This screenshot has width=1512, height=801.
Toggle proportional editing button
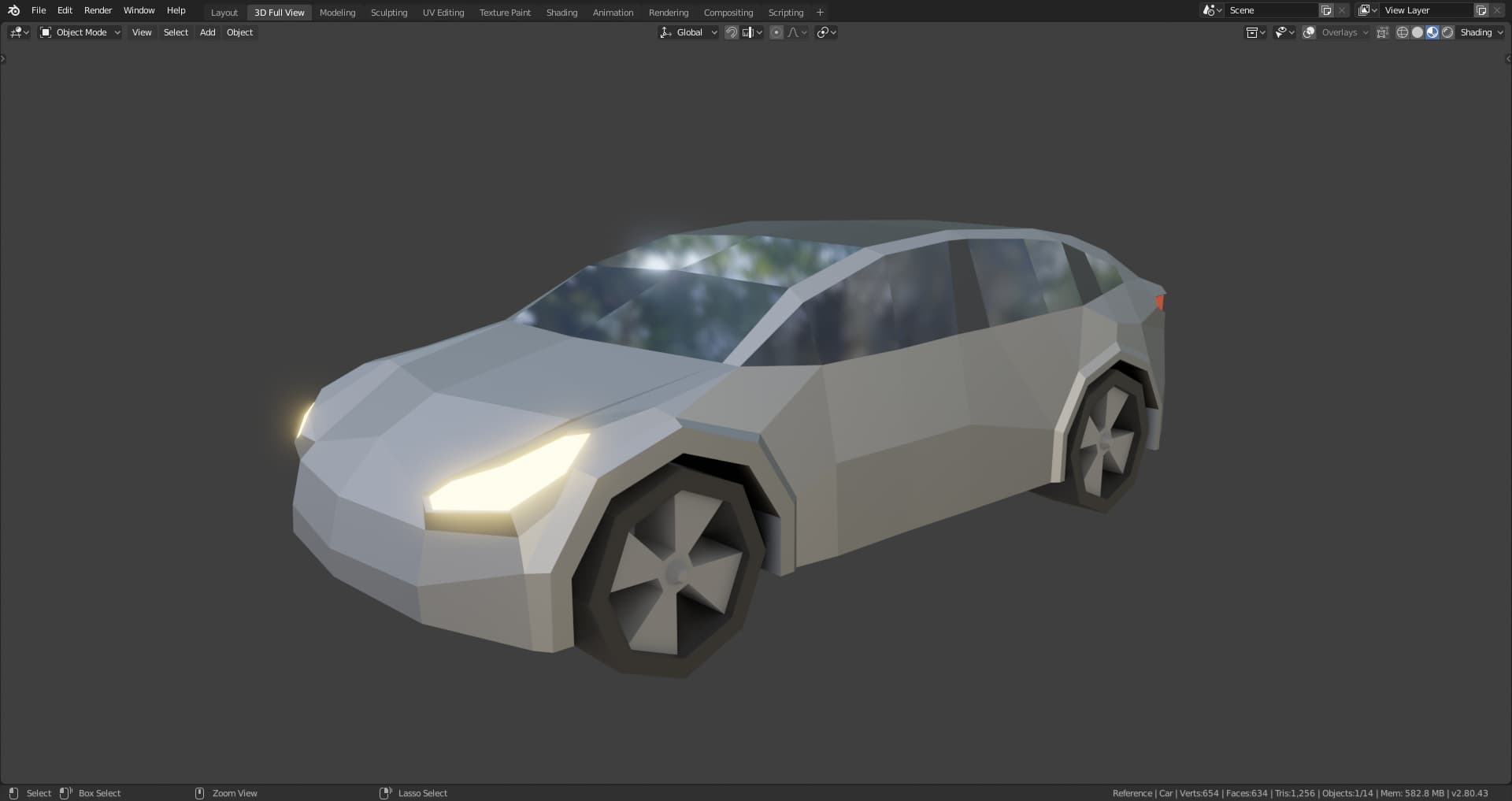click(776, 32)
